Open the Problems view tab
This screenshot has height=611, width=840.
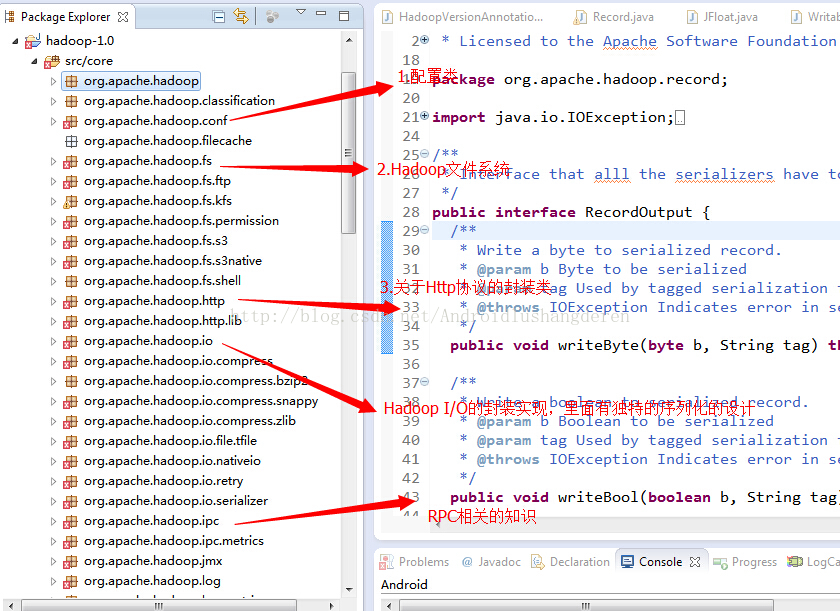414,562
